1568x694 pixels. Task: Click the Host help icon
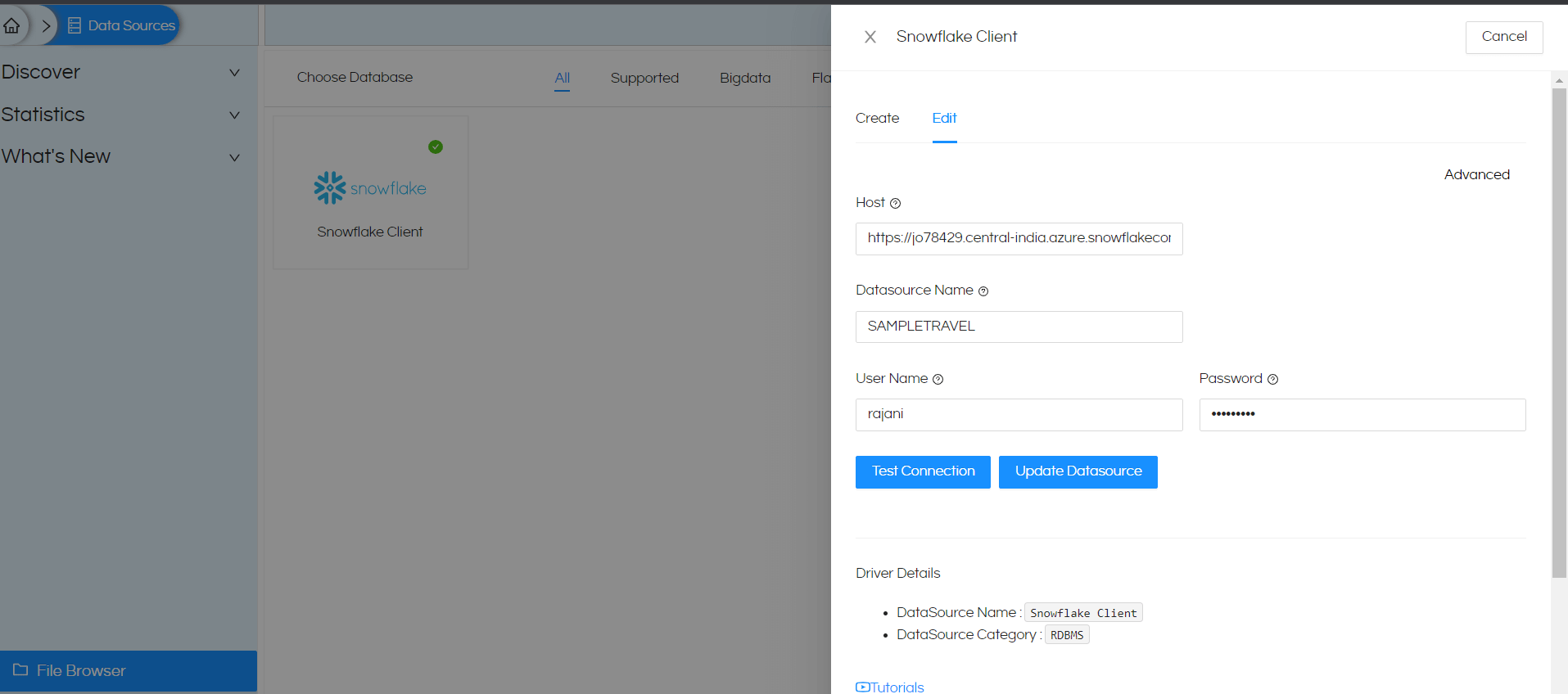point(895,204)
